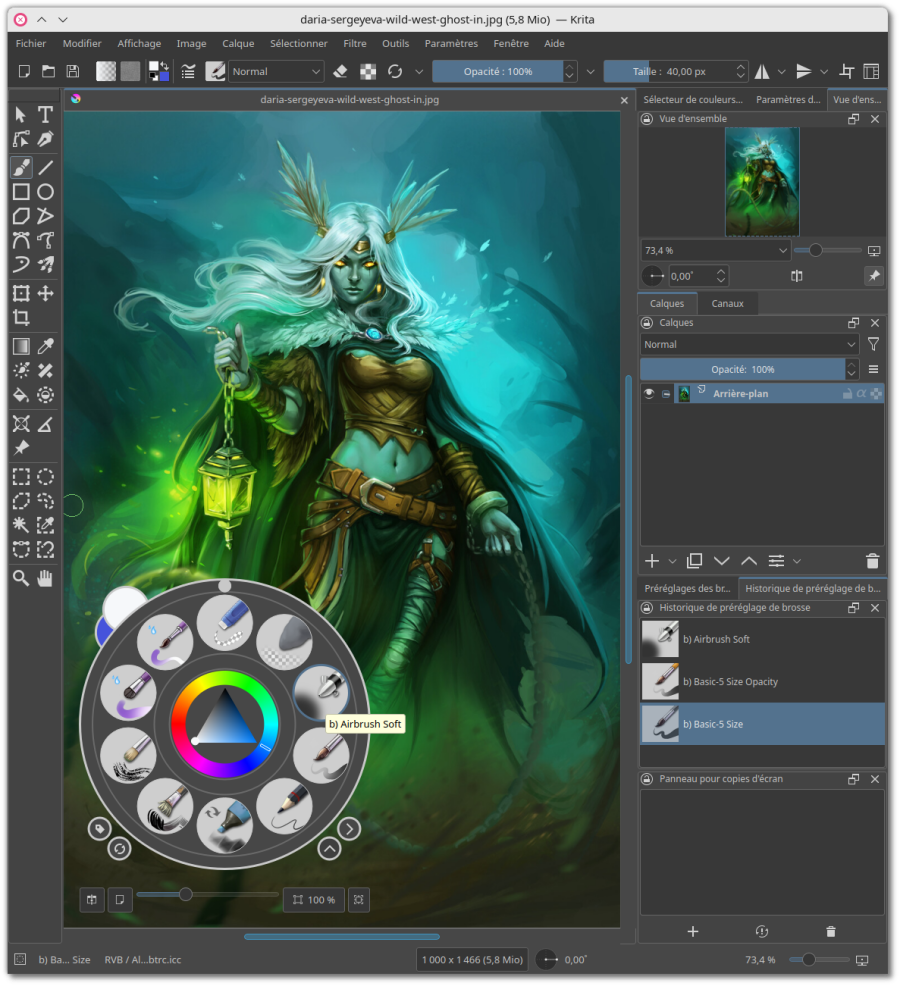Screen dimensions: 900x986
Task: Pick b) Basic-5 Size Opacity preset
Action: [x=762, y=682]
